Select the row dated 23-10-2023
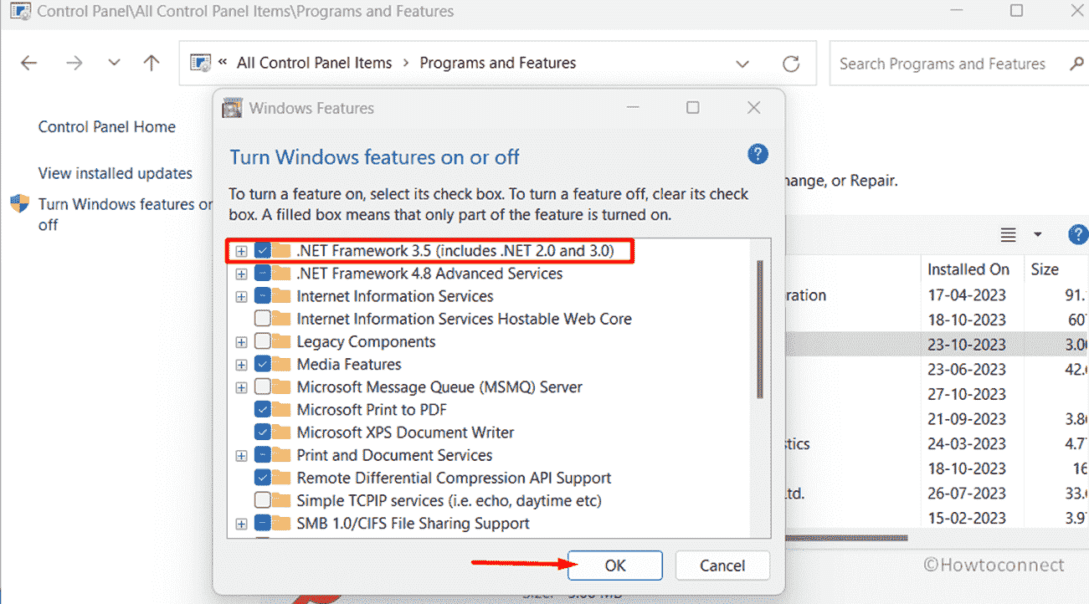 tap(937, 344)
